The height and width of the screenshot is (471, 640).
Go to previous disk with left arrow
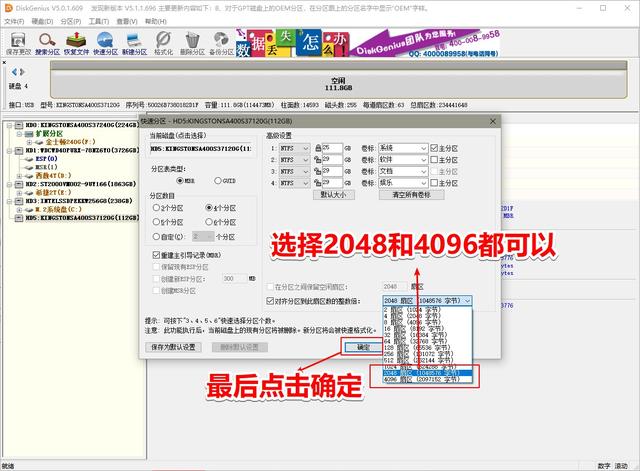tap(15, 72)
